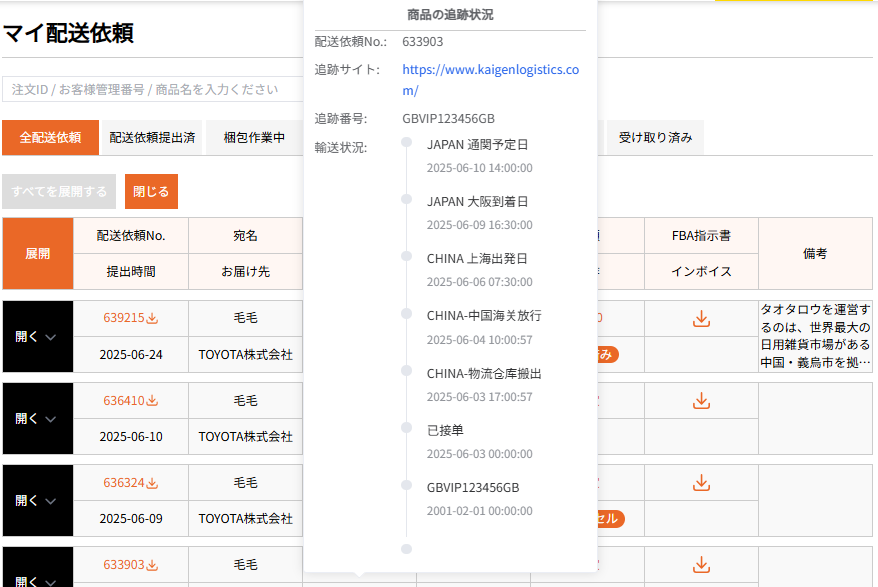Click the インボイス column header
The height and width of the screenshot is (587, 878).
click(x=701, y=272)
